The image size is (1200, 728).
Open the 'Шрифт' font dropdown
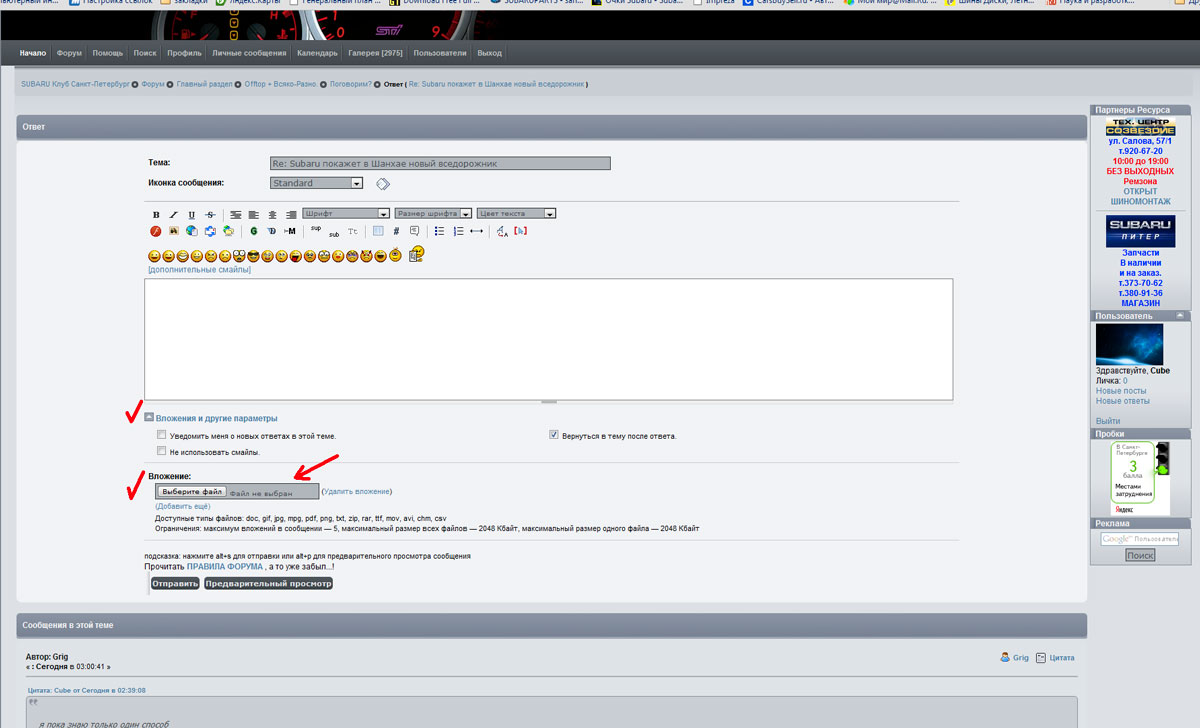[x=345, y=213]
